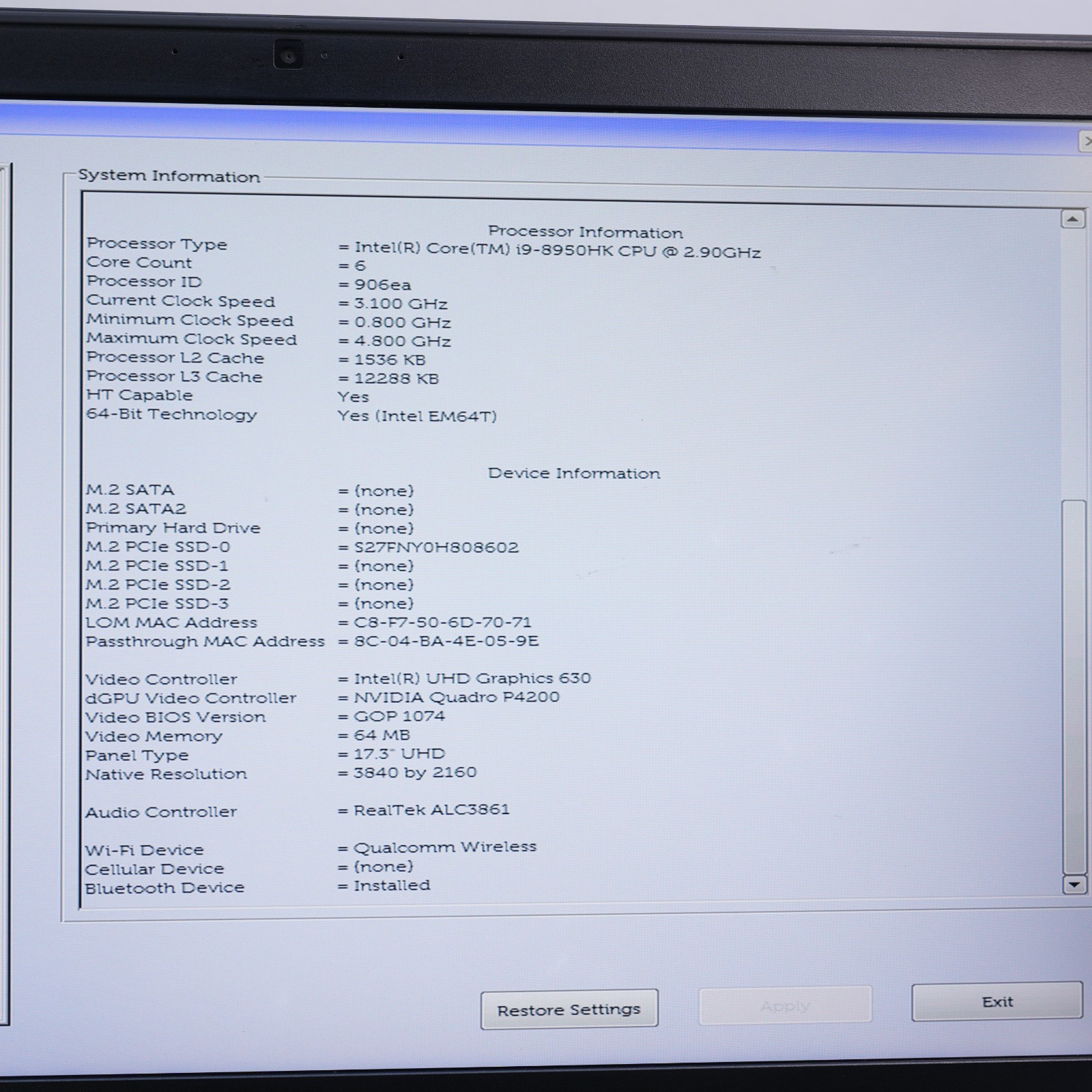Click the M.2 PCIe SSD-2 label
The image size is (1092, 1092).
(x=158, y=585)
